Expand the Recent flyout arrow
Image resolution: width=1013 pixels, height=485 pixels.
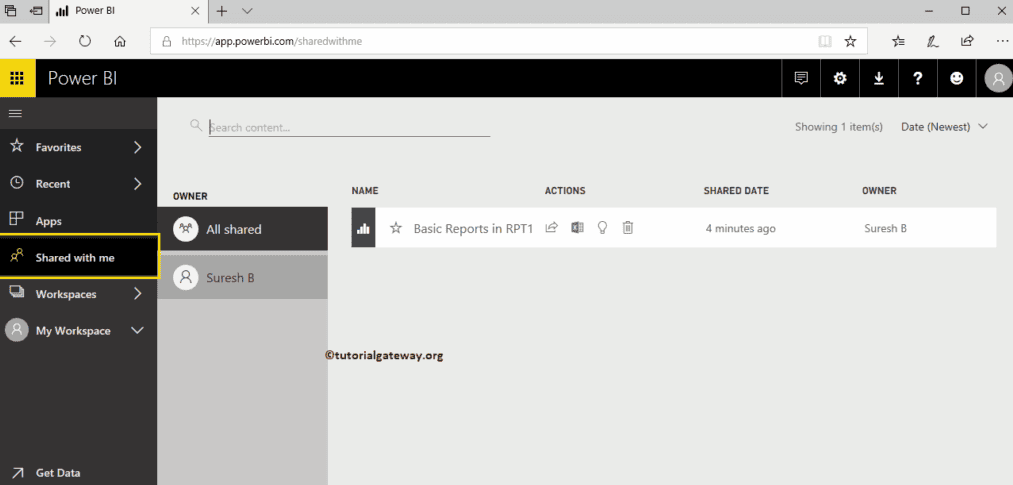tap(137, 184)
